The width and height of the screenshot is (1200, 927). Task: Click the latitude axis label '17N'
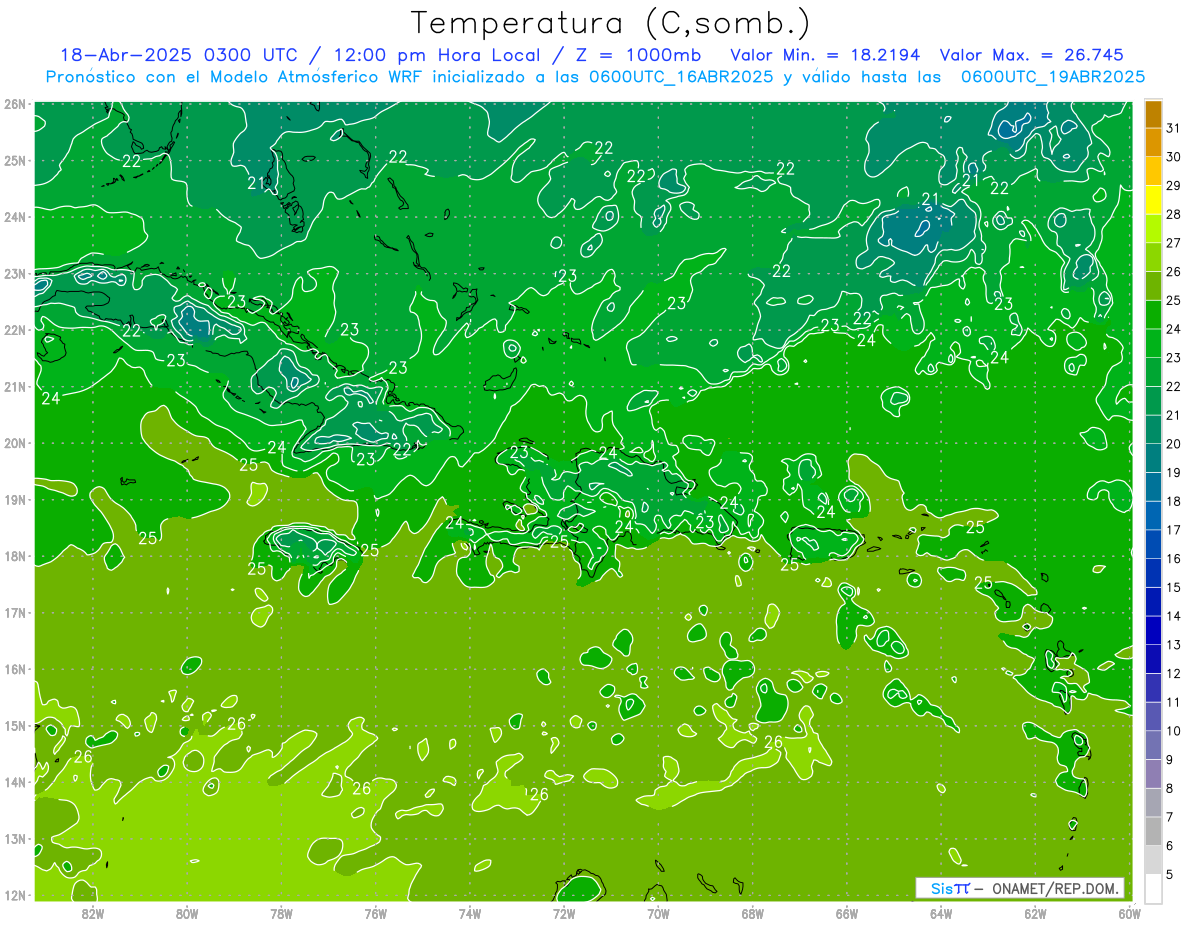[x=14, y=613]
